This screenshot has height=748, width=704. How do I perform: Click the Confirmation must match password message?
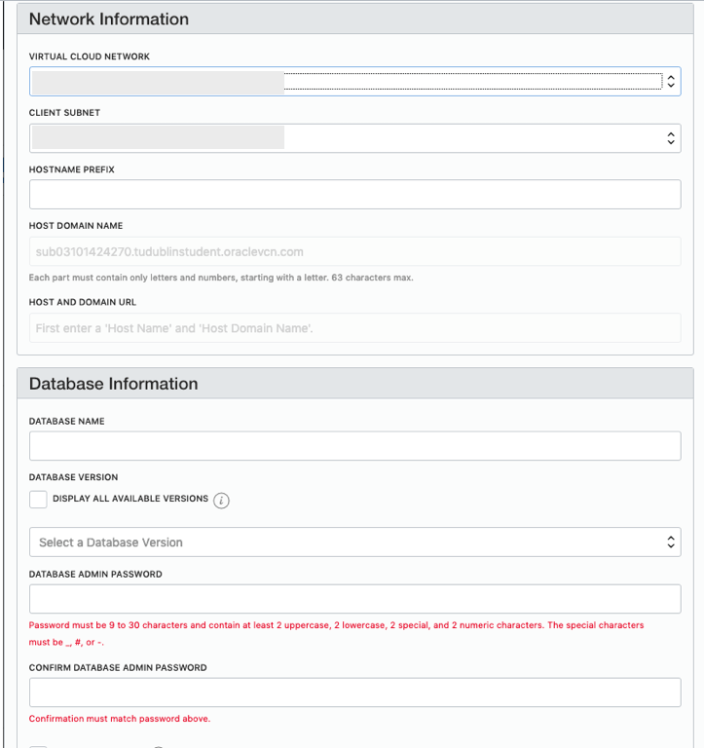120,719
